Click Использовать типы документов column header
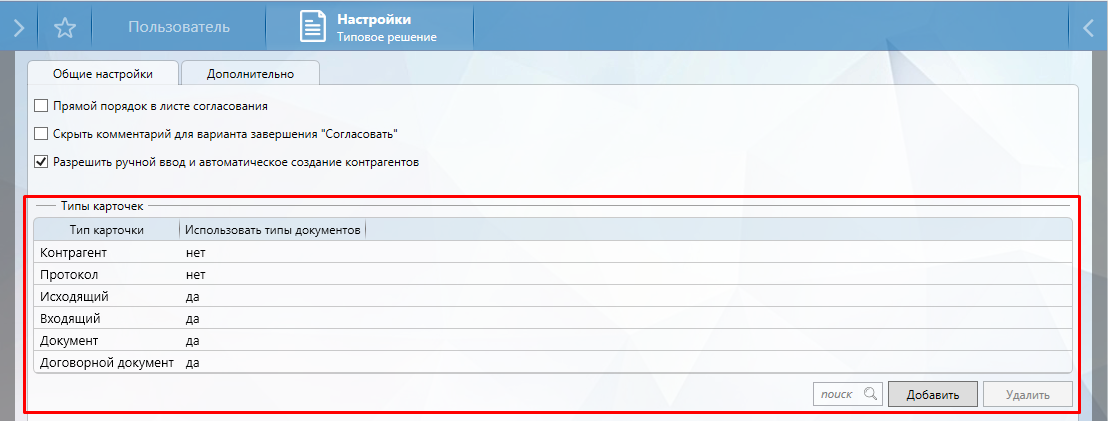The height and width of the screenshot is (421, 1108). [272, 230]
